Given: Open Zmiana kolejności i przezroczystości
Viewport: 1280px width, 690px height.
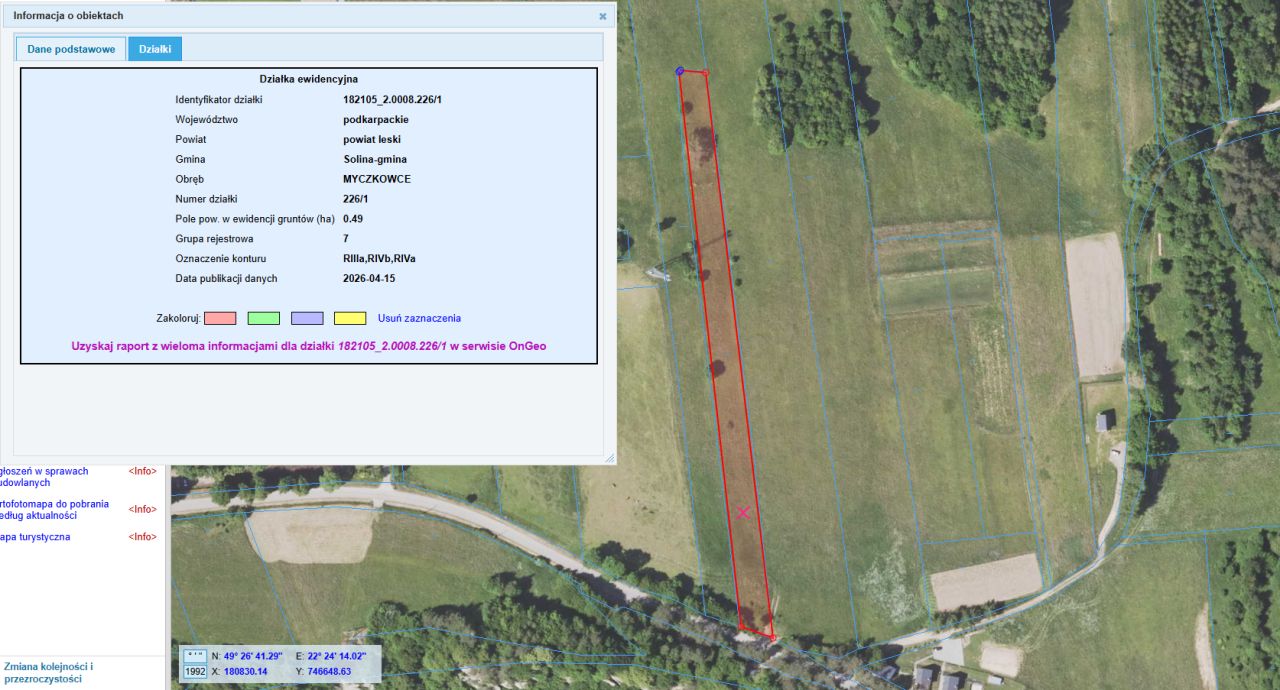Looking at the screenshot, I should click(48, 673).
